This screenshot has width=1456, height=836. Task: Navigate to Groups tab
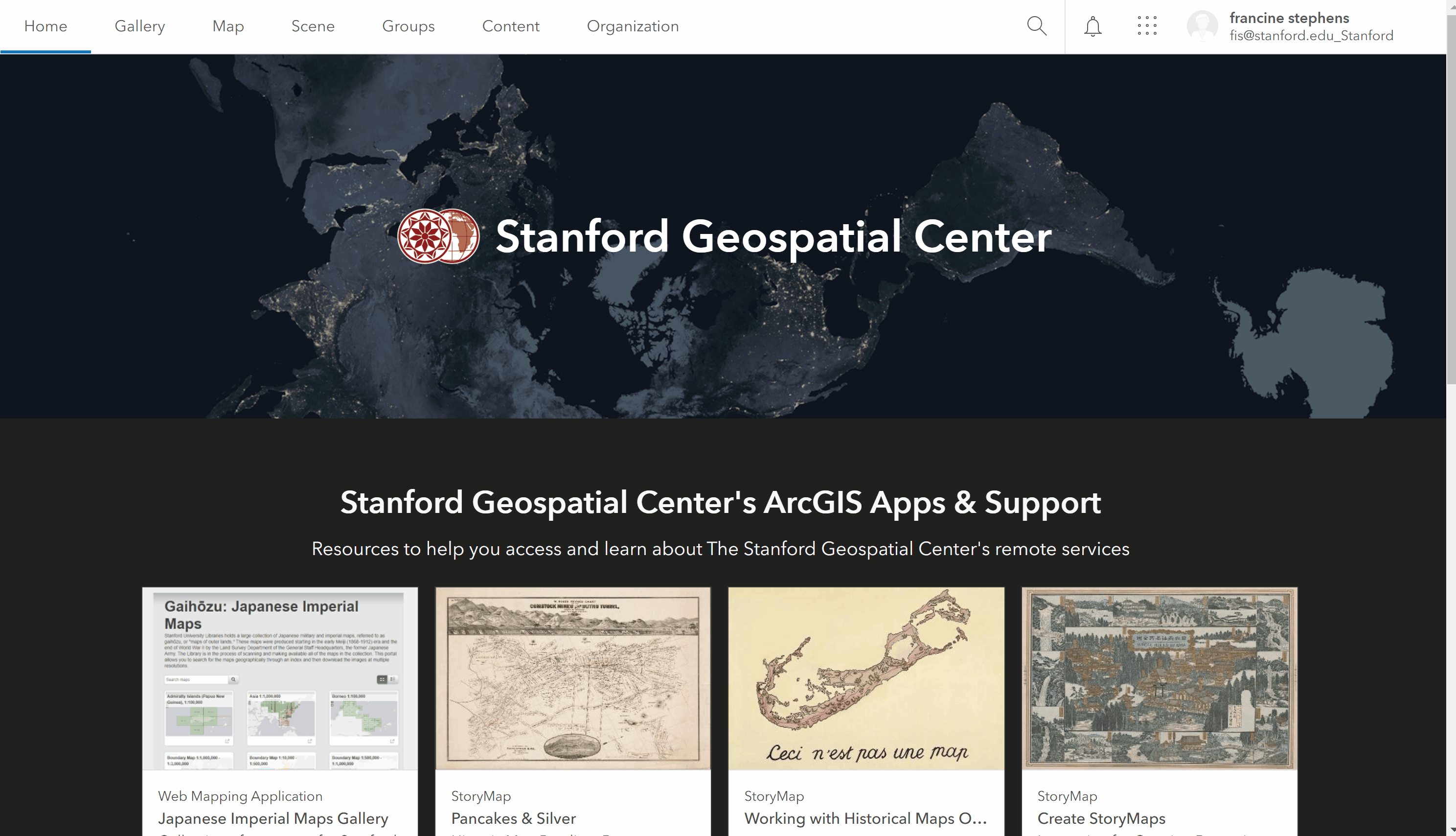[408, 26]
